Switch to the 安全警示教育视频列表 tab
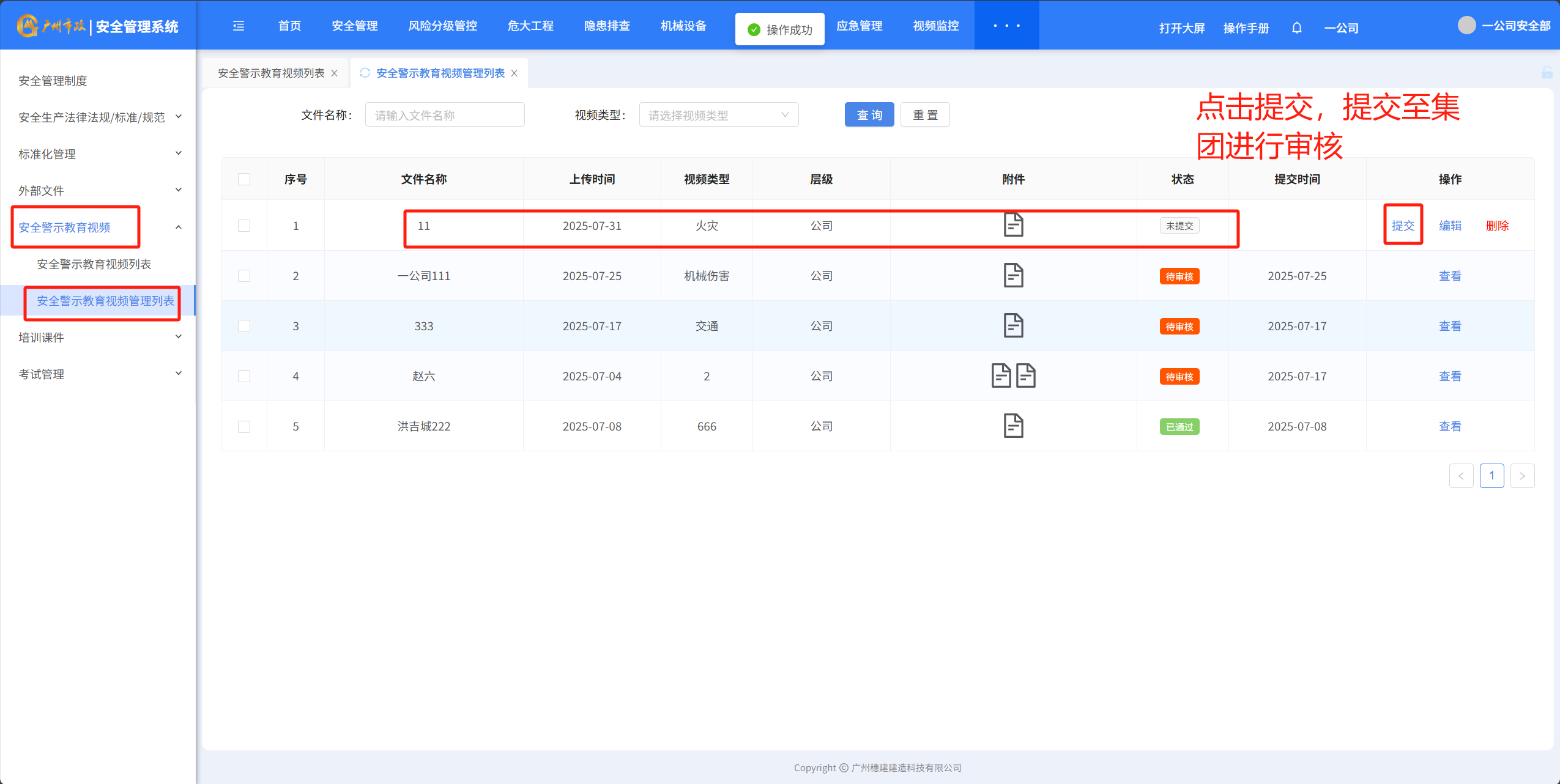1560x784 pixels. click(x=271, y=73)
